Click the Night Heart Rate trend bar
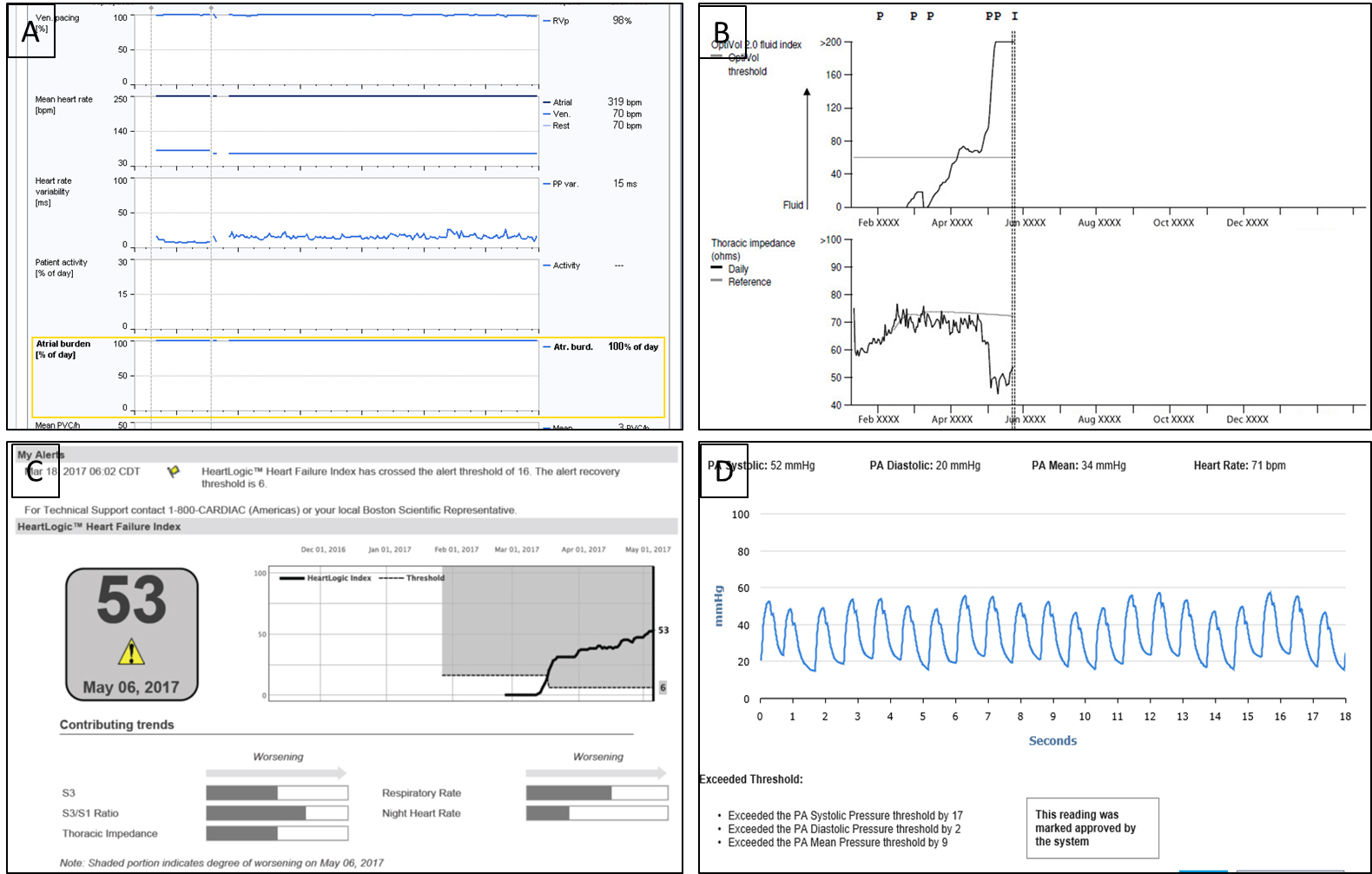 point(597,813)
